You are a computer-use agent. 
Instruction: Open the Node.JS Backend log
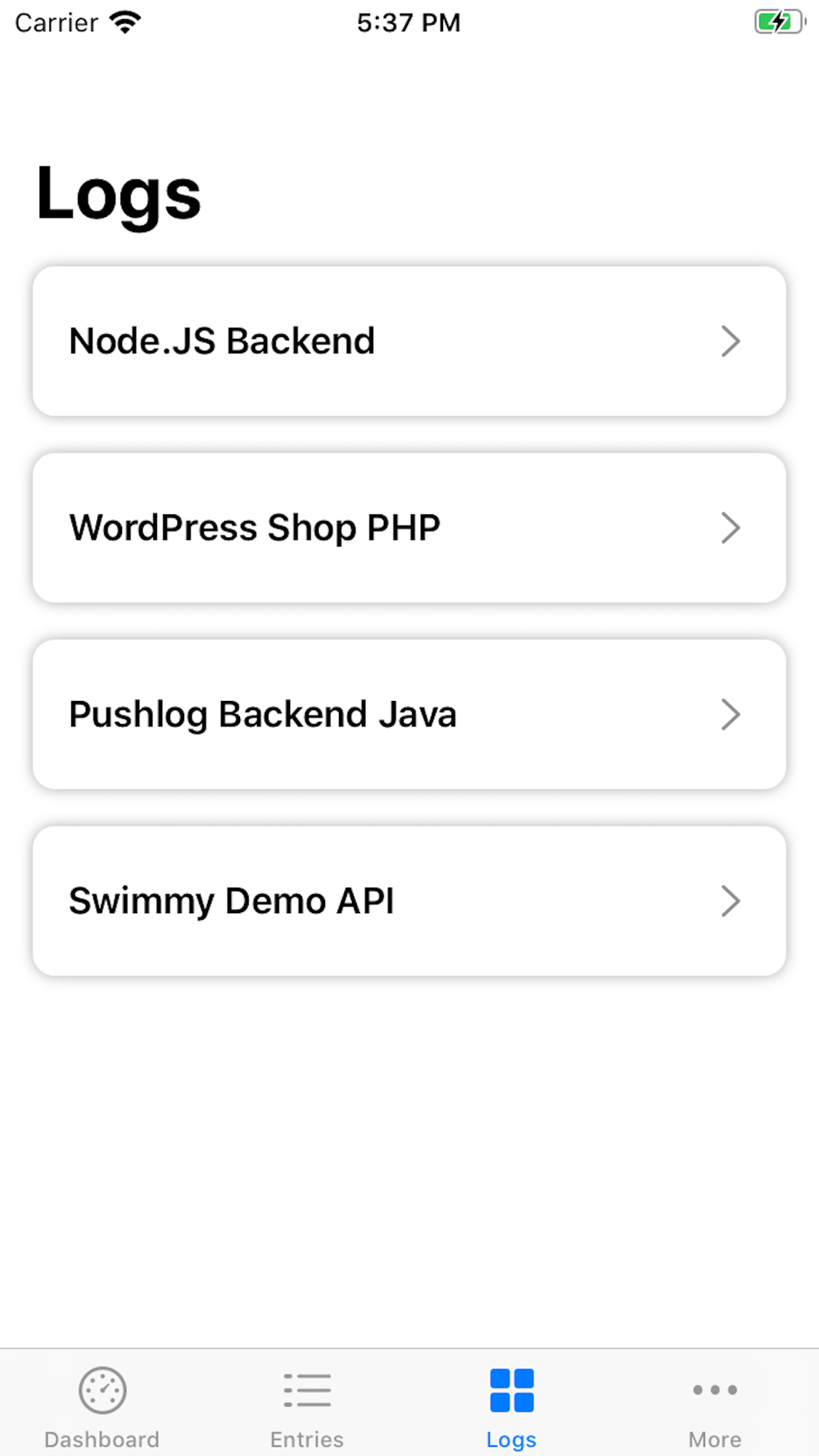pos(222,341)
